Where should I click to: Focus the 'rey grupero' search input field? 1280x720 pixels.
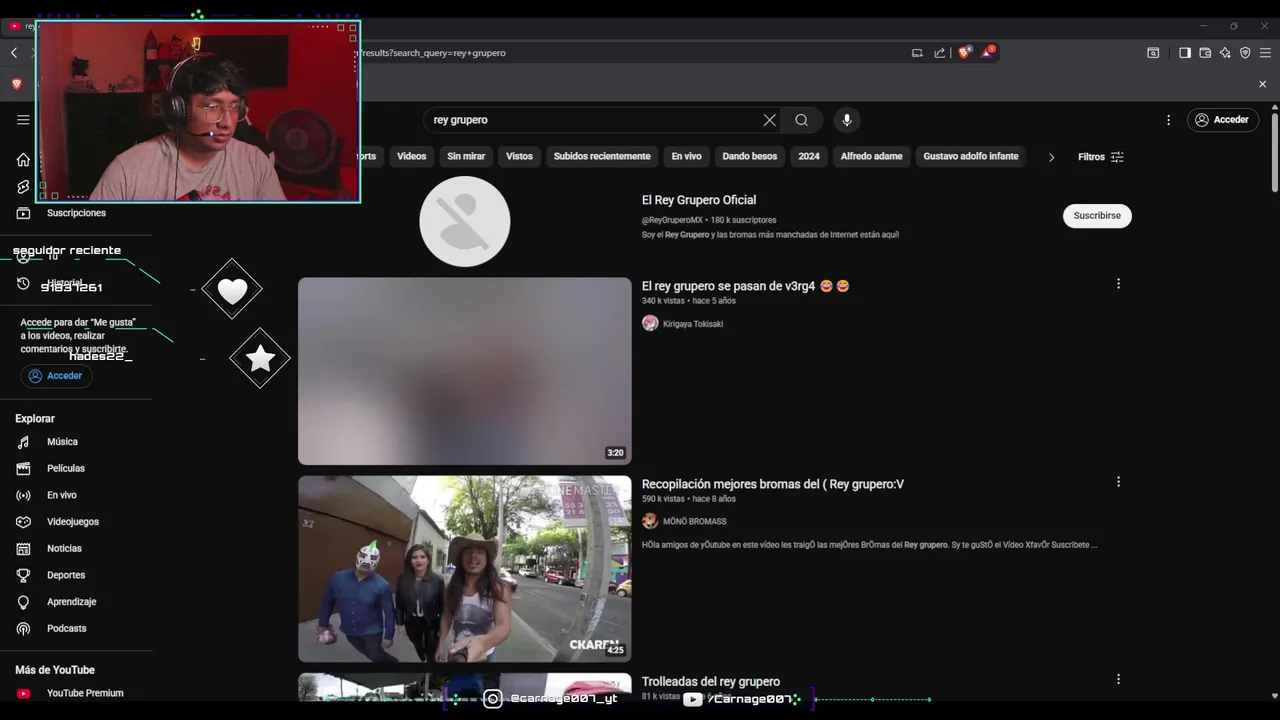tap(594, 120)
